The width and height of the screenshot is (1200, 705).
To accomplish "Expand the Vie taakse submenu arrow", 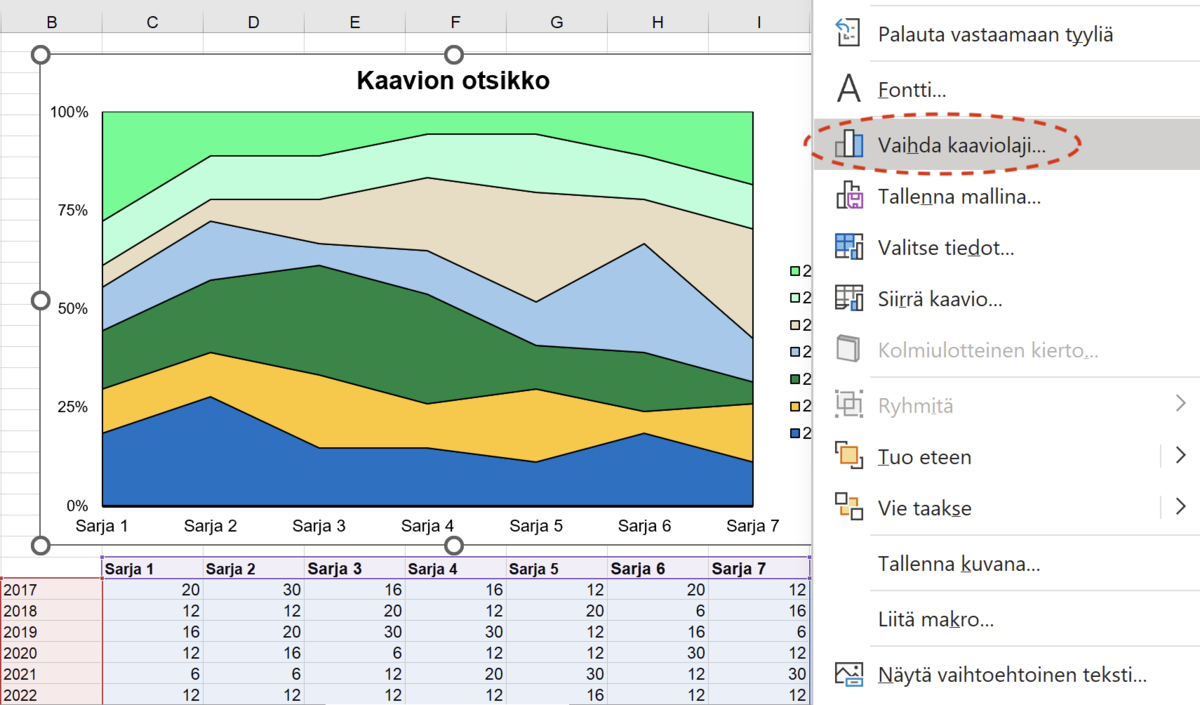I will 1181,507.
